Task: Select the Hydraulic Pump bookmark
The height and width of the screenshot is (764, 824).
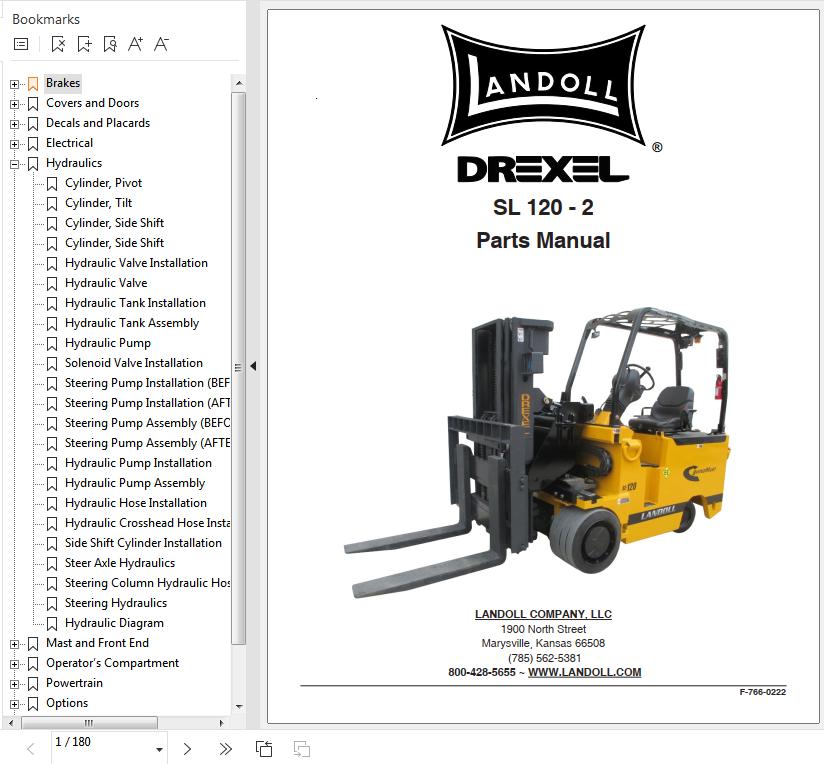Action: pyautogui.click(x=108, y=343)
